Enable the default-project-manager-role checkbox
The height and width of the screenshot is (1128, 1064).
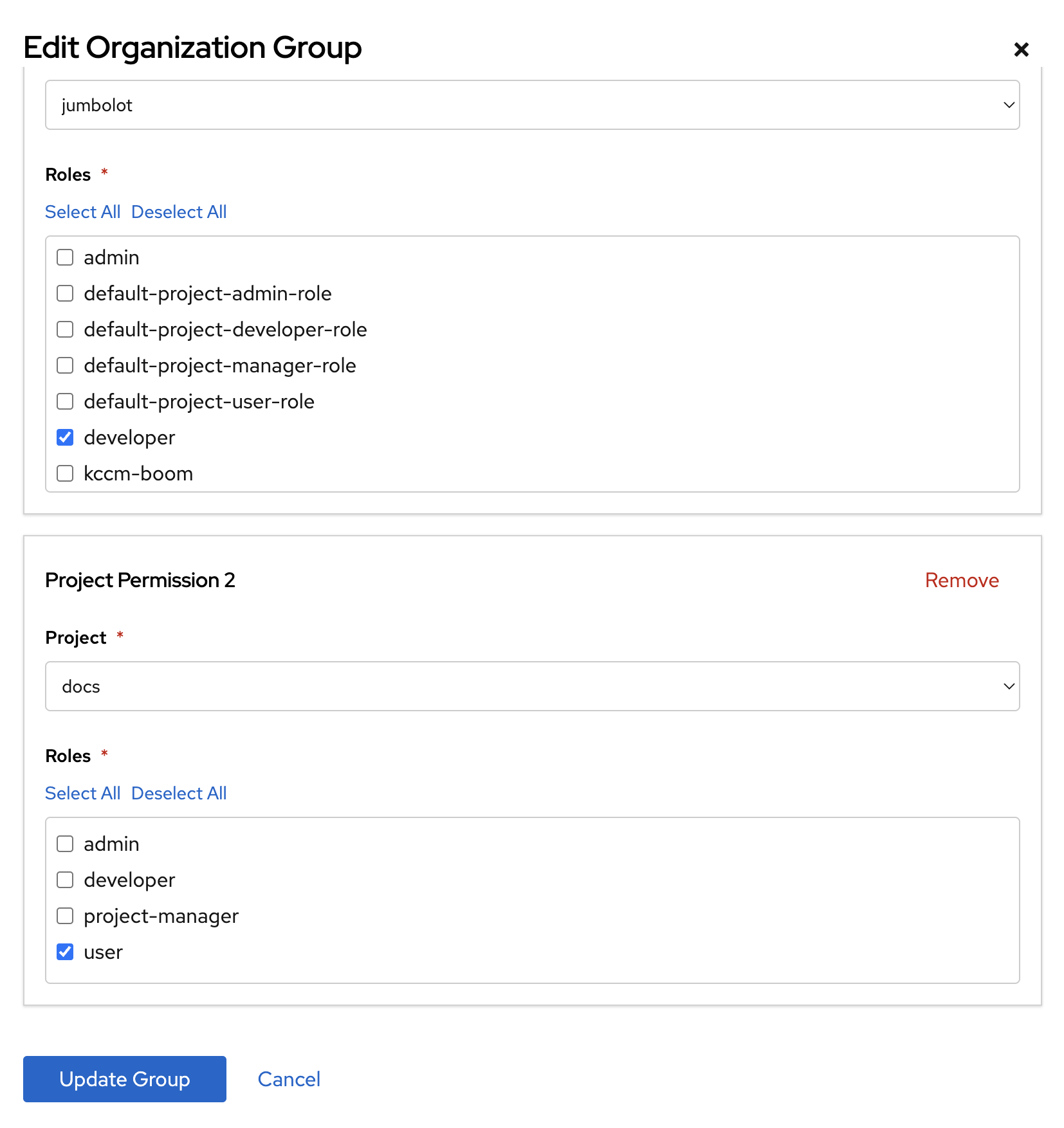click(x=65, y=365)
